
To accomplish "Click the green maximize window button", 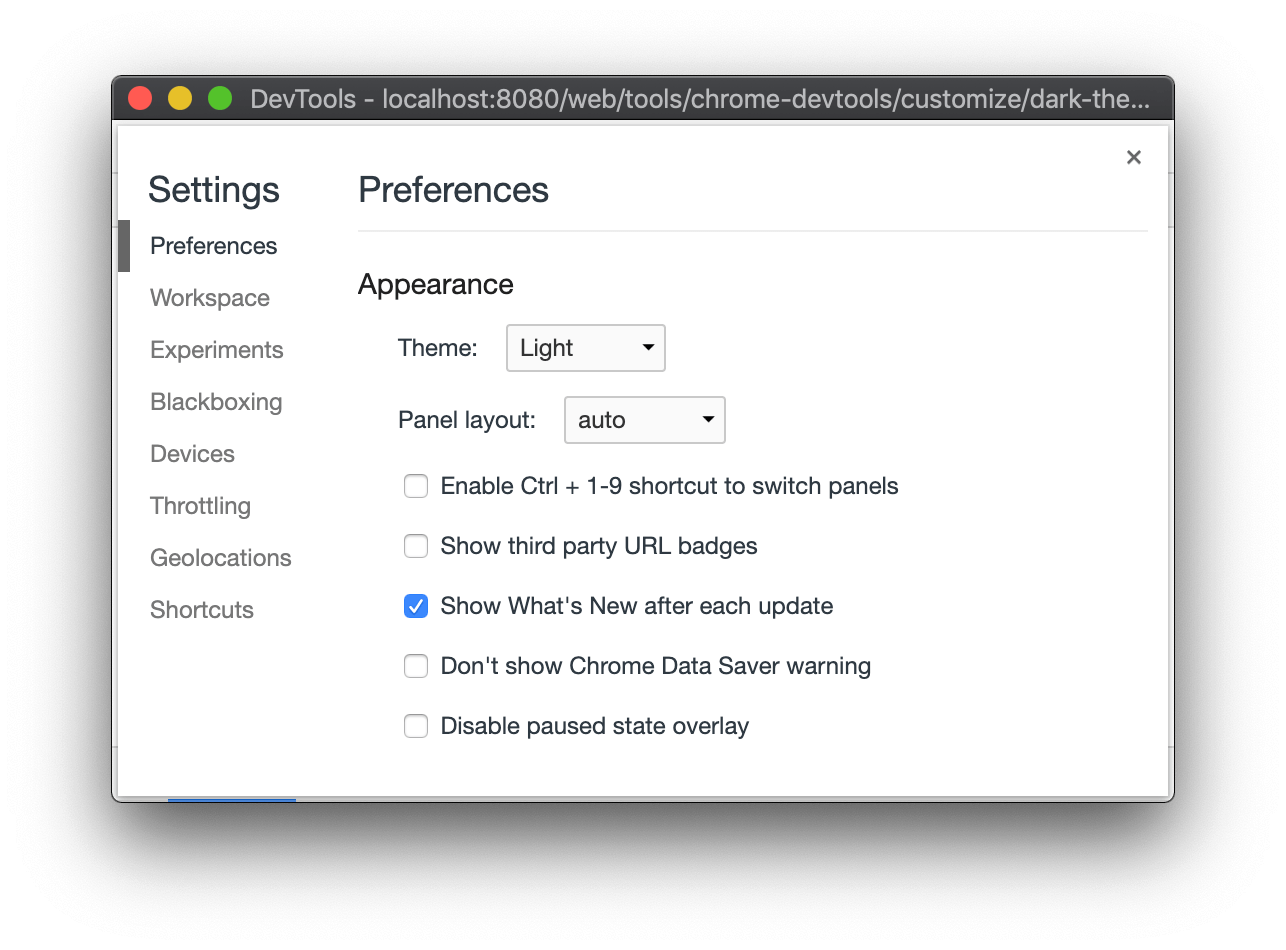I will (220, 99).
